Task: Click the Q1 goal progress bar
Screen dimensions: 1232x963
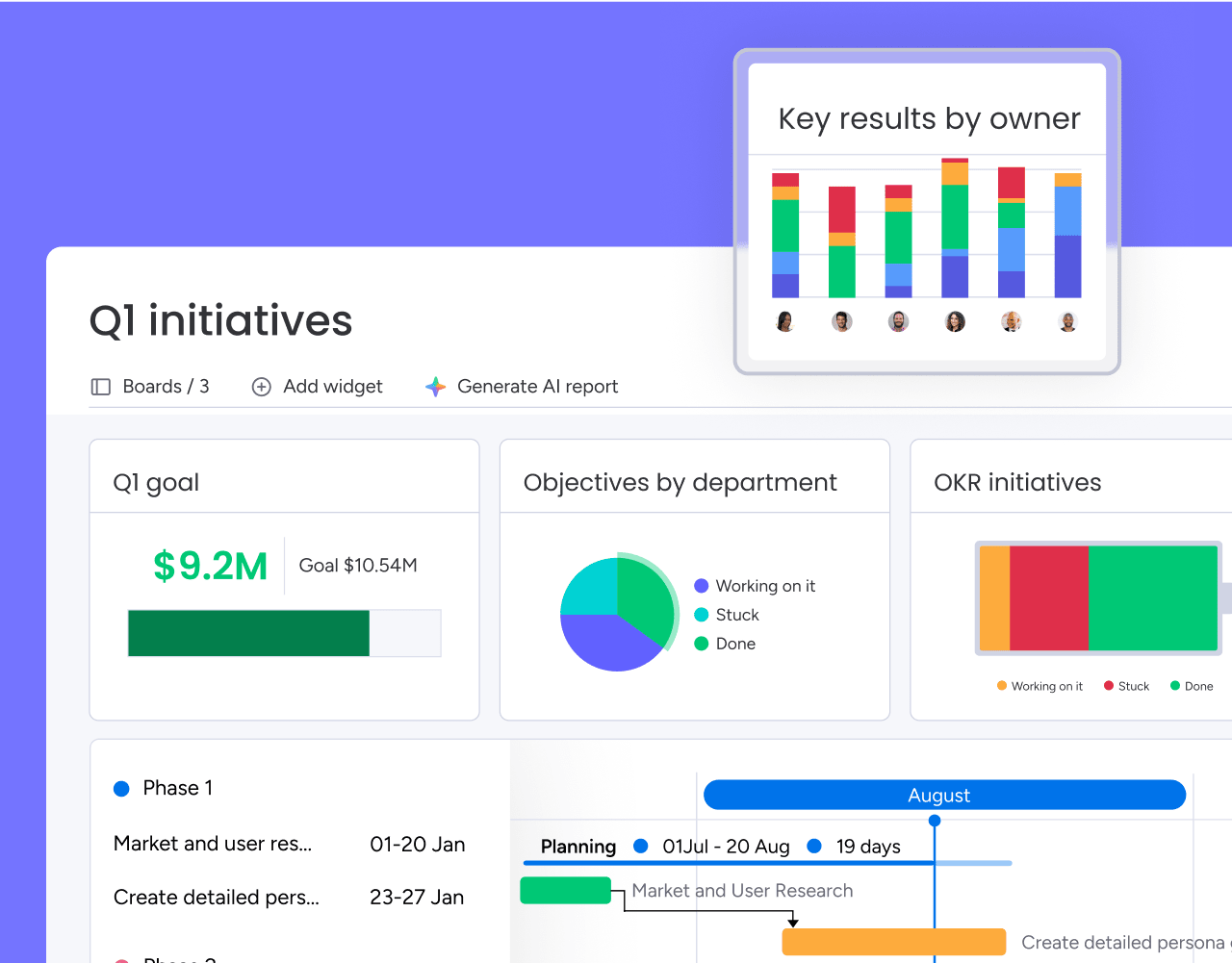Action: click(x=285, y=633)
